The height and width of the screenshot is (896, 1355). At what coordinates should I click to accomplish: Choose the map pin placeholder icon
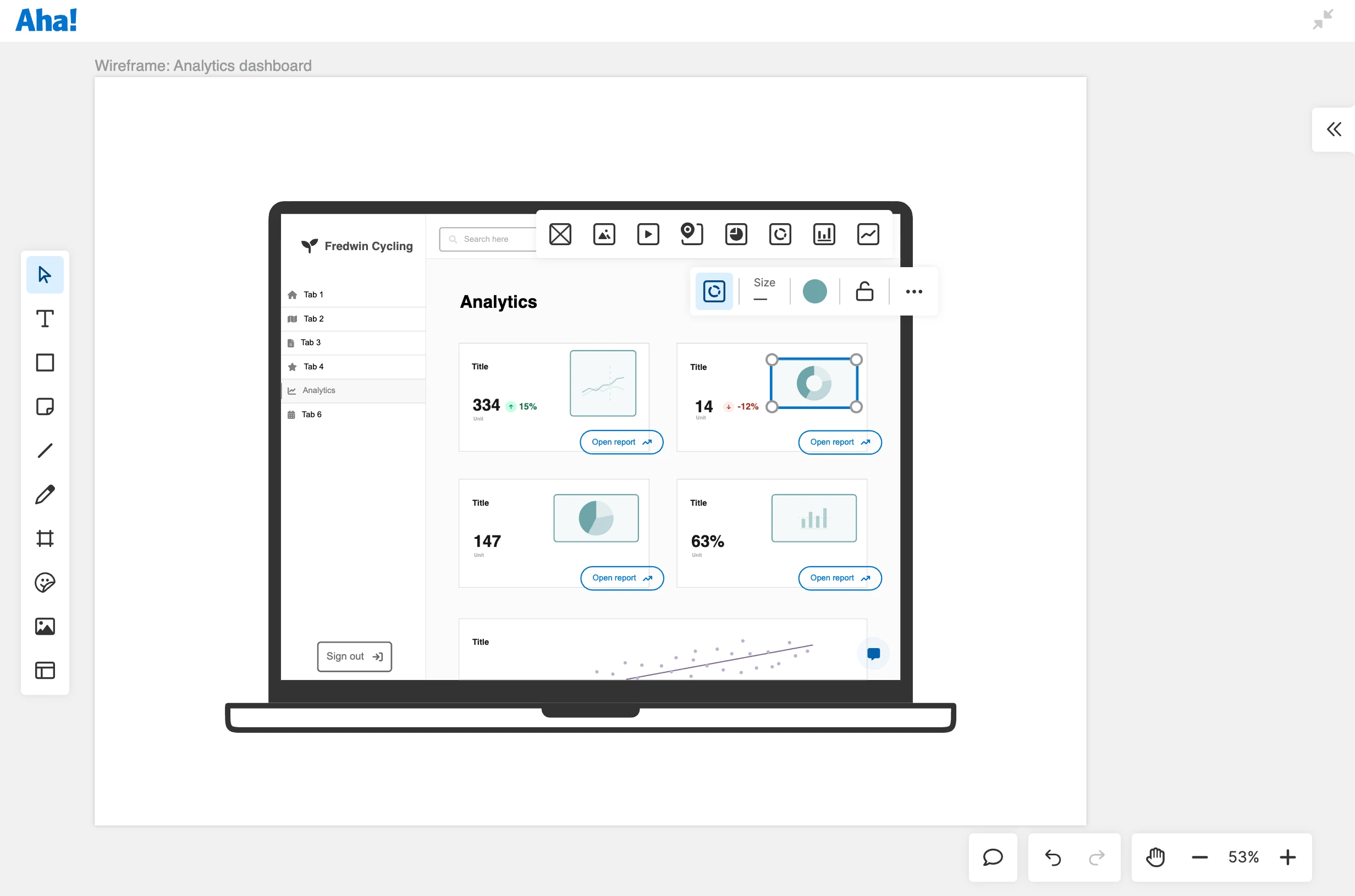(x=691, y=234)
